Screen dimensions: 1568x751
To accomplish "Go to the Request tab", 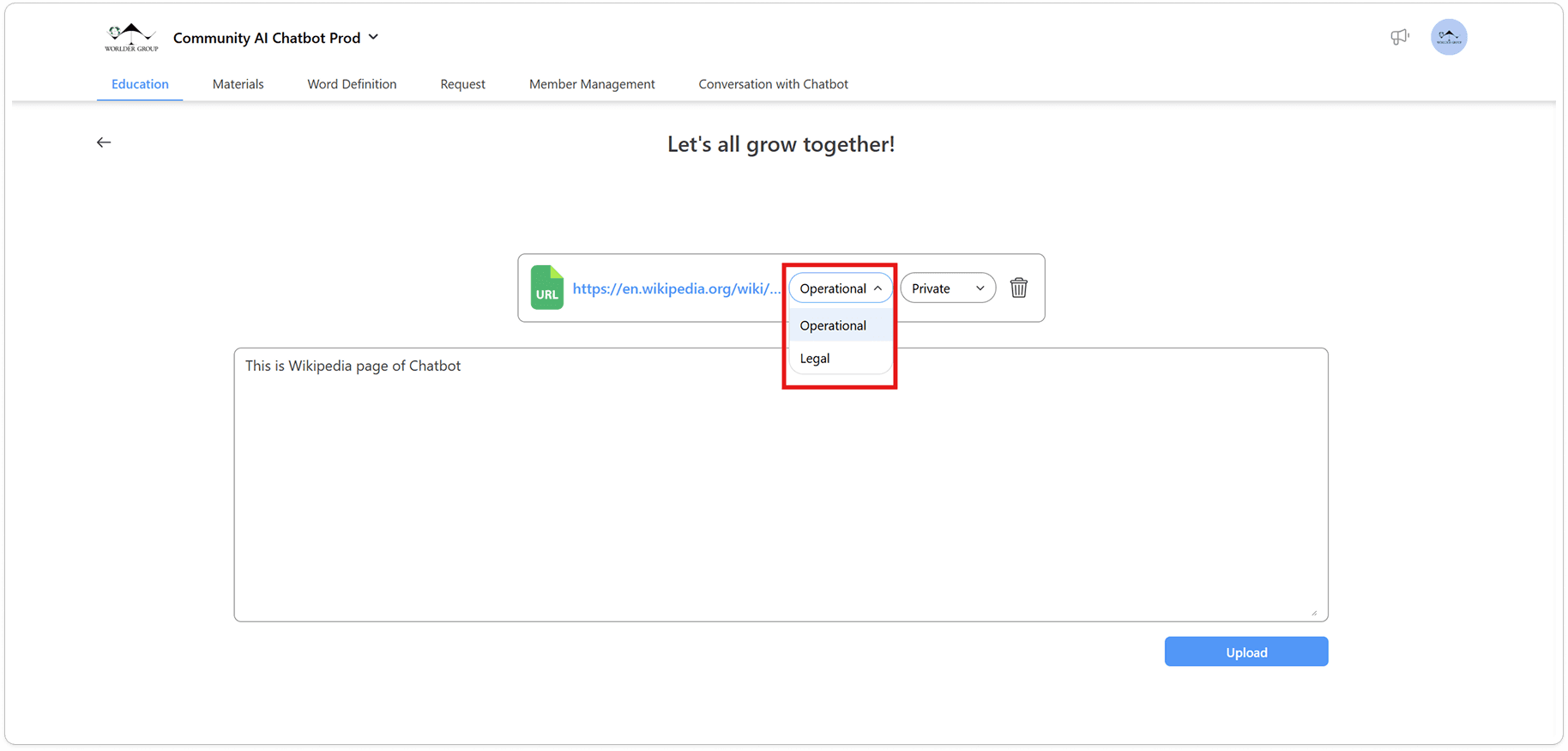I will [x=462, y=84].
